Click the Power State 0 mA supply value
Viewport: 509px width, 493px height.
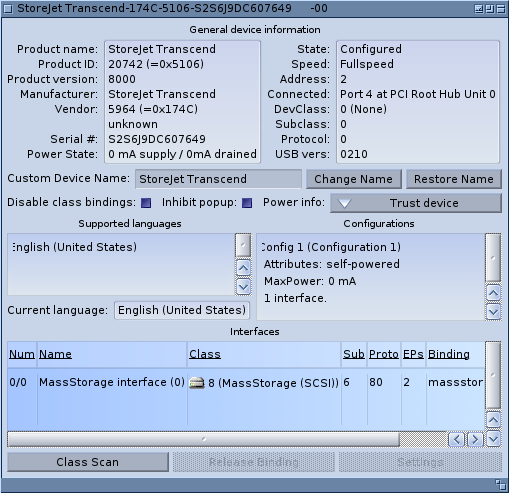182,154
